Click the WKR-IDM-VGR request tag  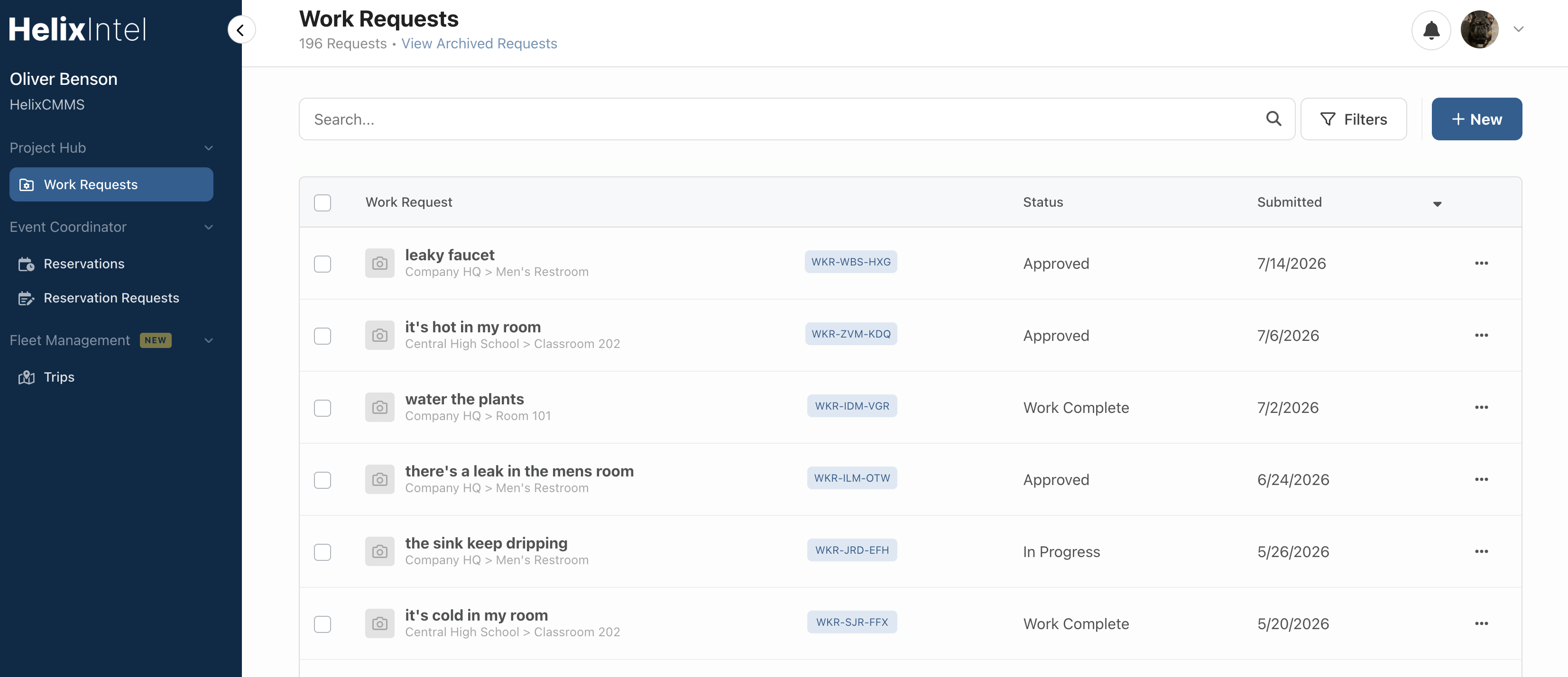point(852,406)
